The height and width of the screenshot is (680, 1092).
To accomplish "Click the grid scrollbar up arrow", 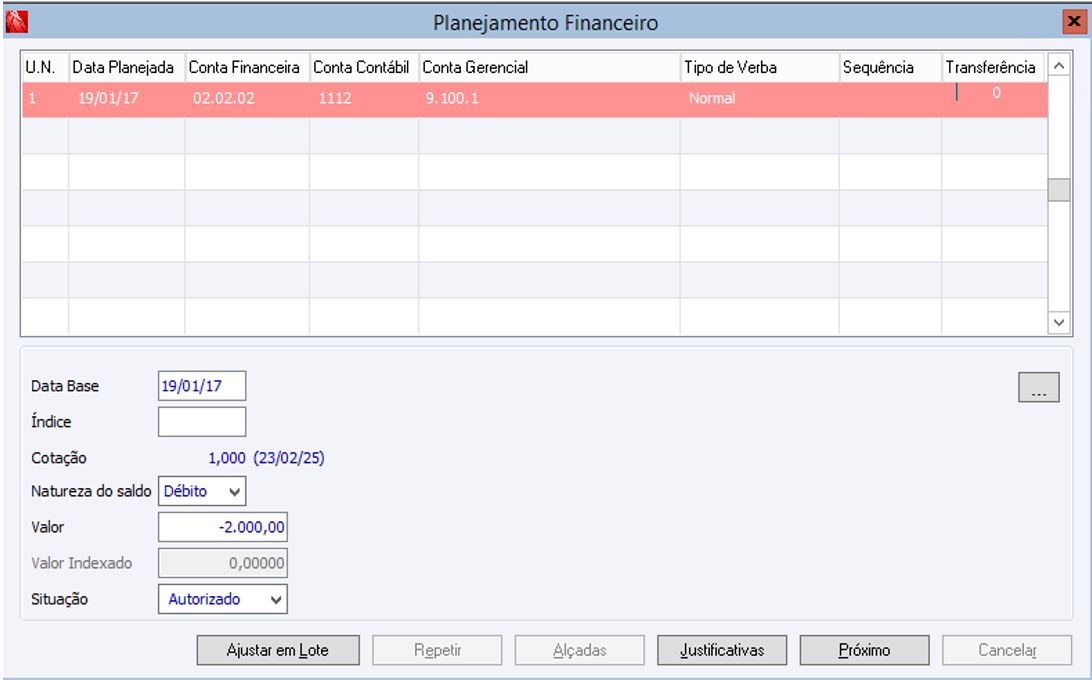I will [1059, 66].
